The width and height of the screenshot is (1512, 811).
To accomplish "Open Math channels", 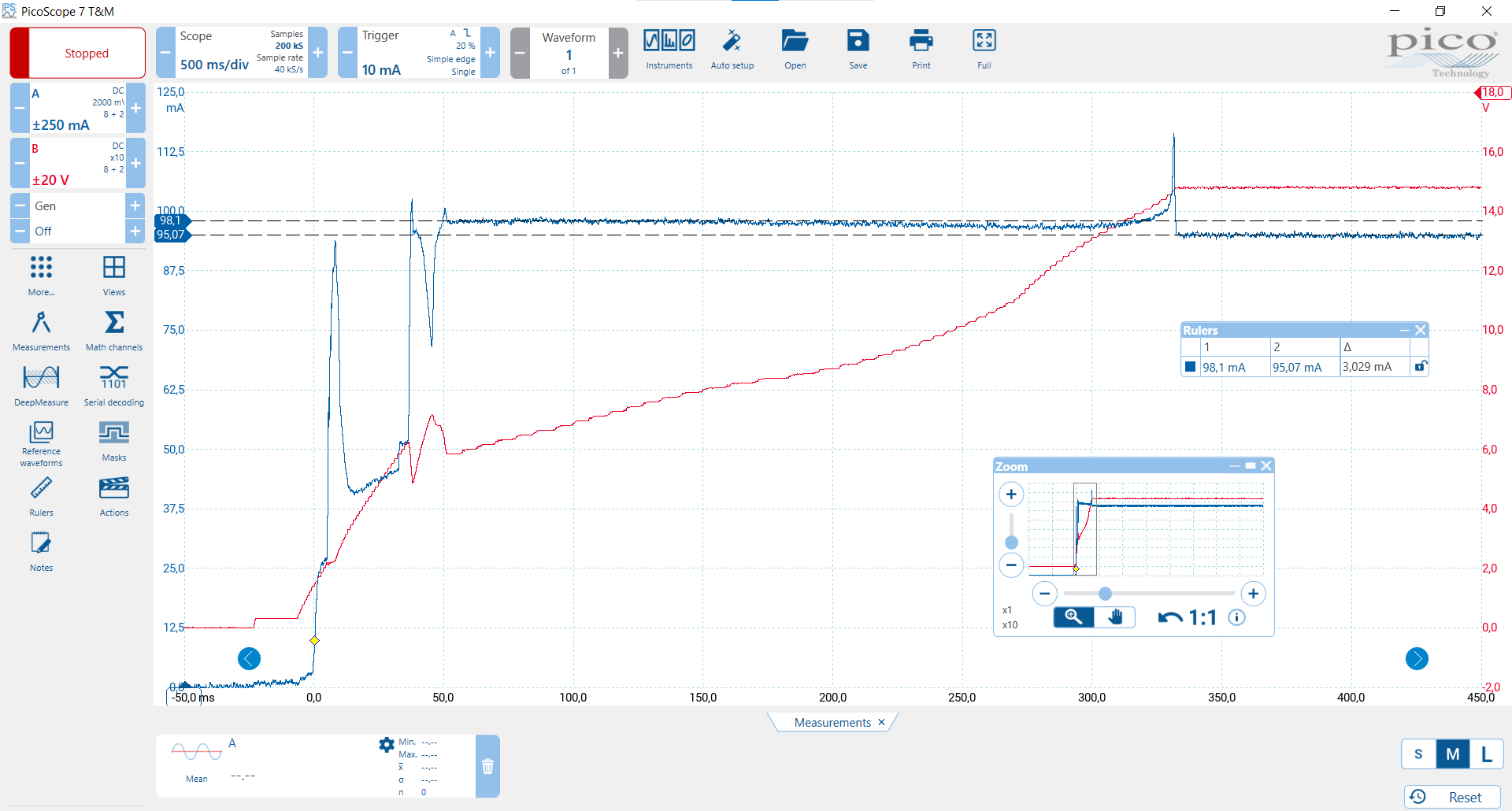I will pyautogui.click(x=114, y=330).
